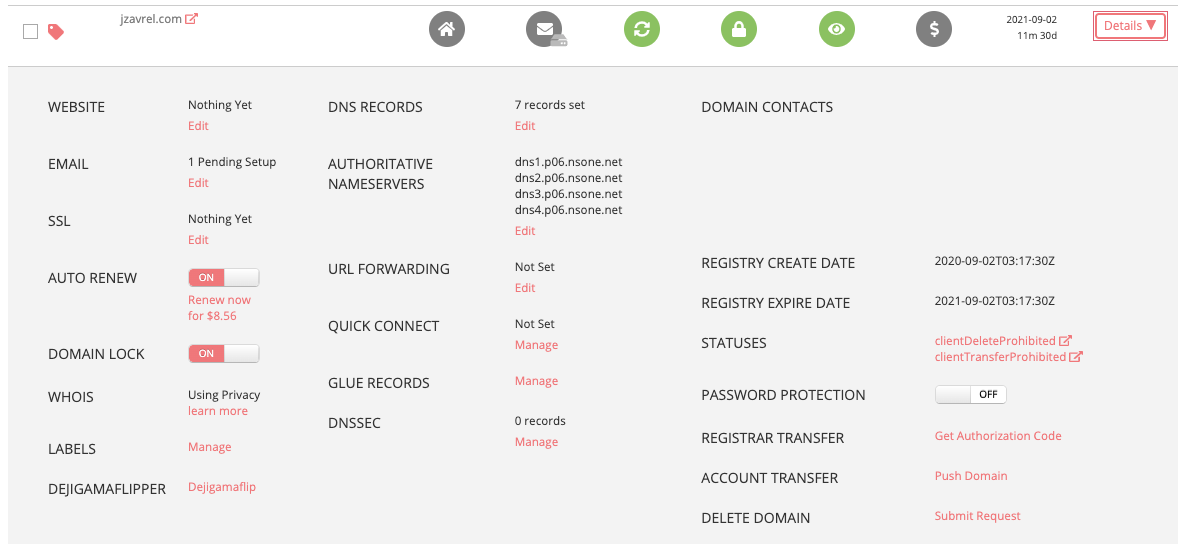Click the green domain lock padlock icon
1184x544 pixels.
pyautogui.click(x=739, y=29)
